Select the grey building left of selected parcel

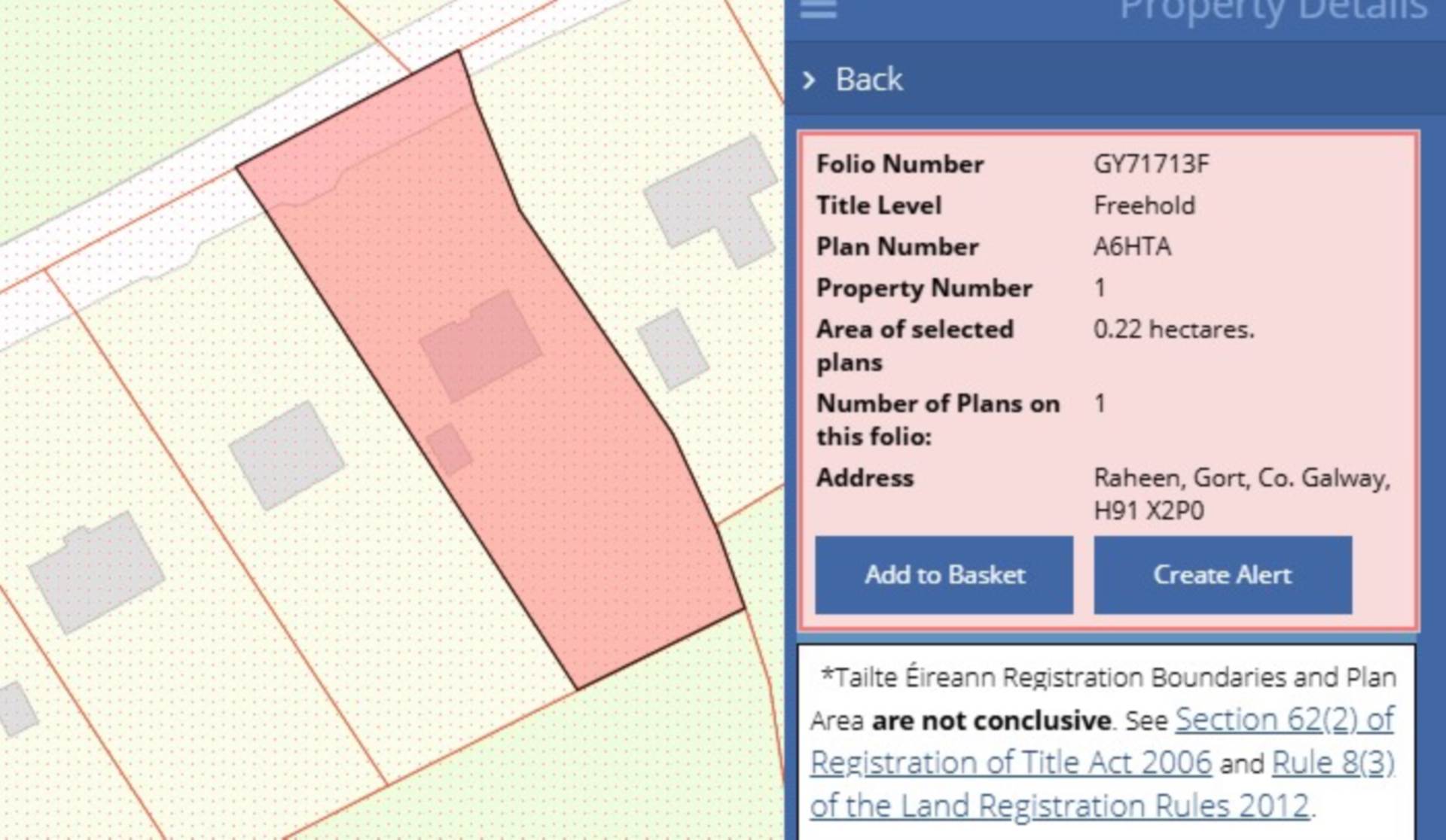point(286,454)
